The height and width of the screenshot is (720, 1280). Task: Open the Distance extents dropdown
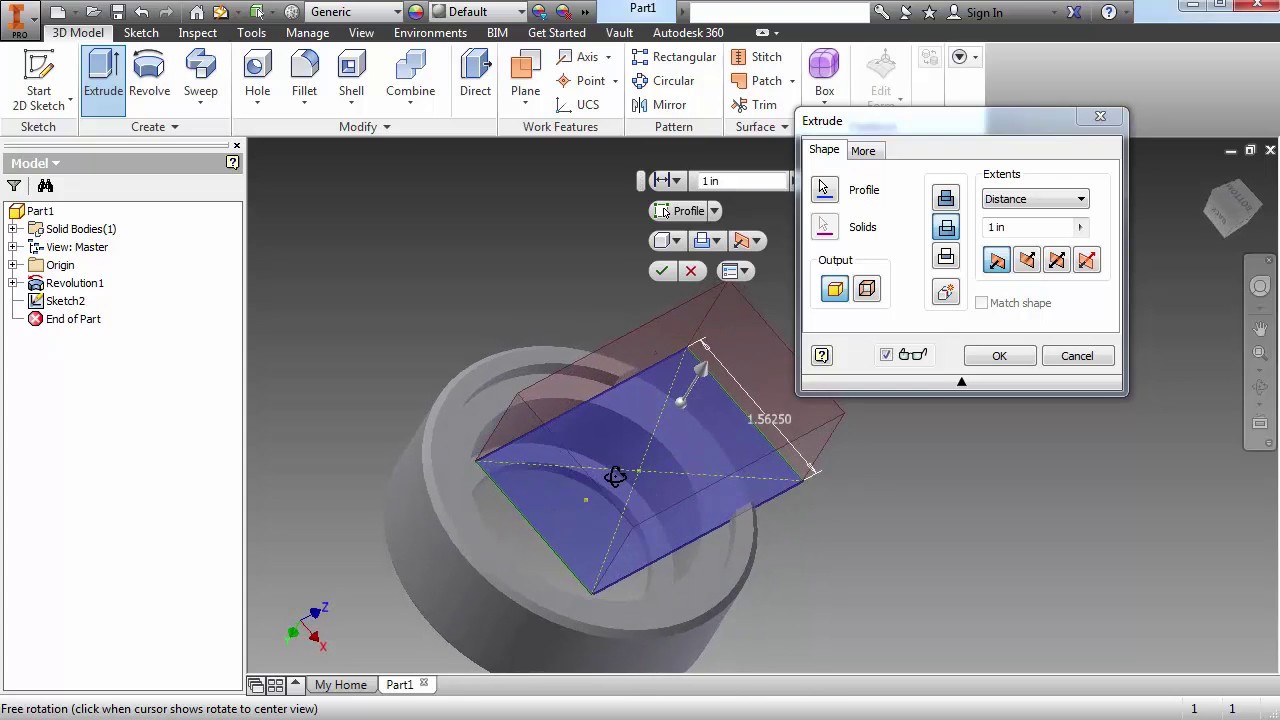tap(1080, 199)
